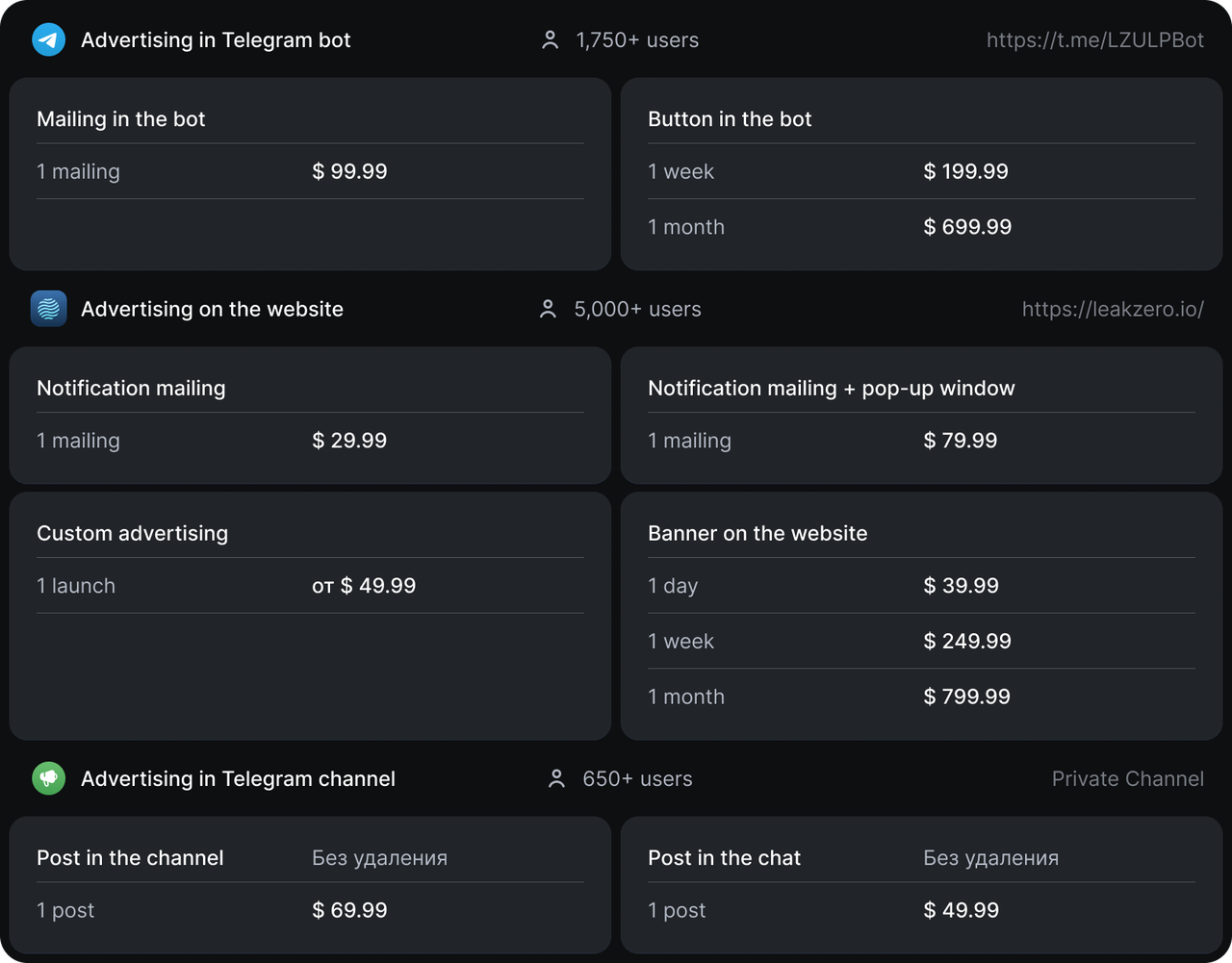Click the Banner on the website title
The height and width of the screenshot is (963, 1232).
coord(757,533)
